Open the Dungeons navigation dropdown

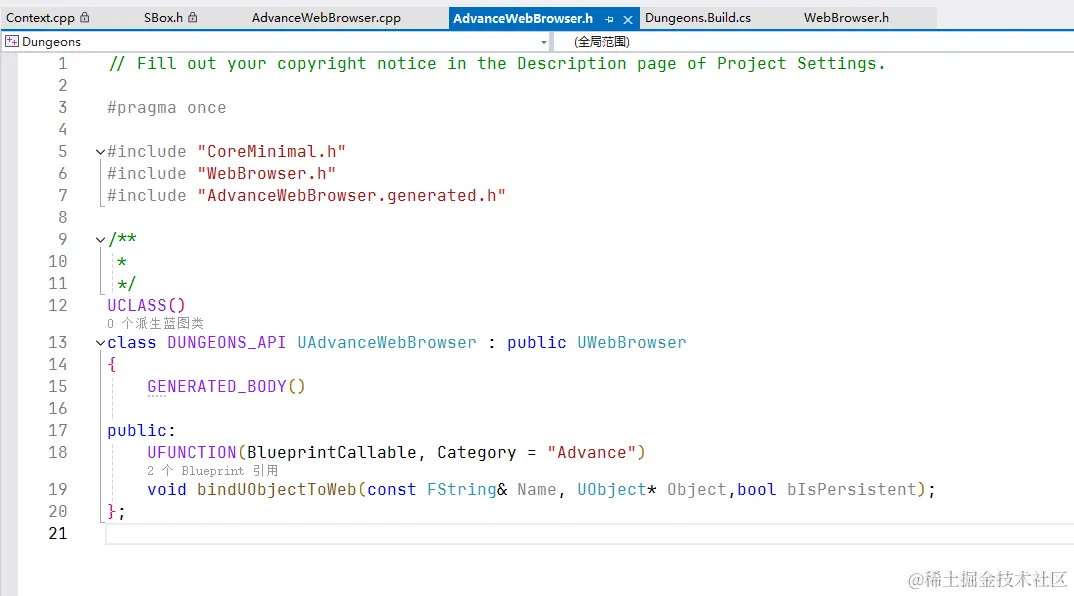tap(543, 41)
